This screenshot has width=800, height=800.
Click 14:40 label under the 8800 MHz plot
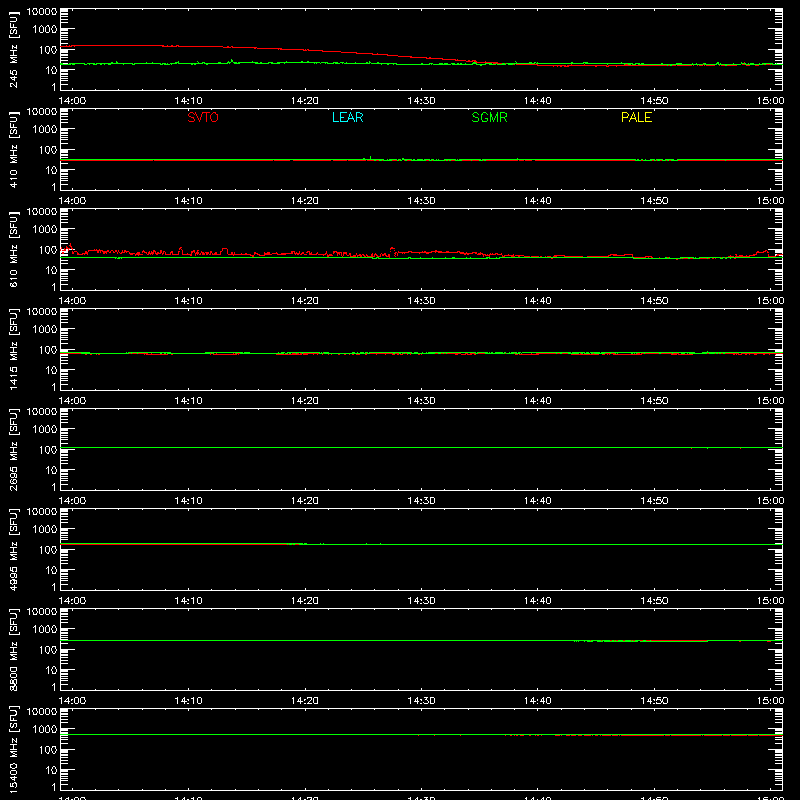538,701
